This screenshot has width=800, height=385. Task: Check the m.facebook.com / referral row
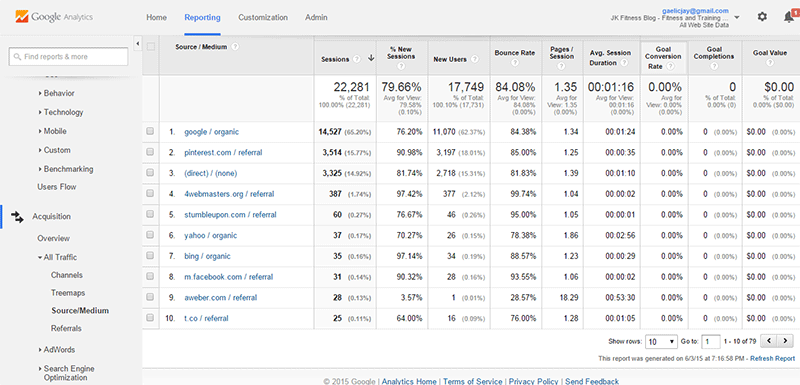150,276
